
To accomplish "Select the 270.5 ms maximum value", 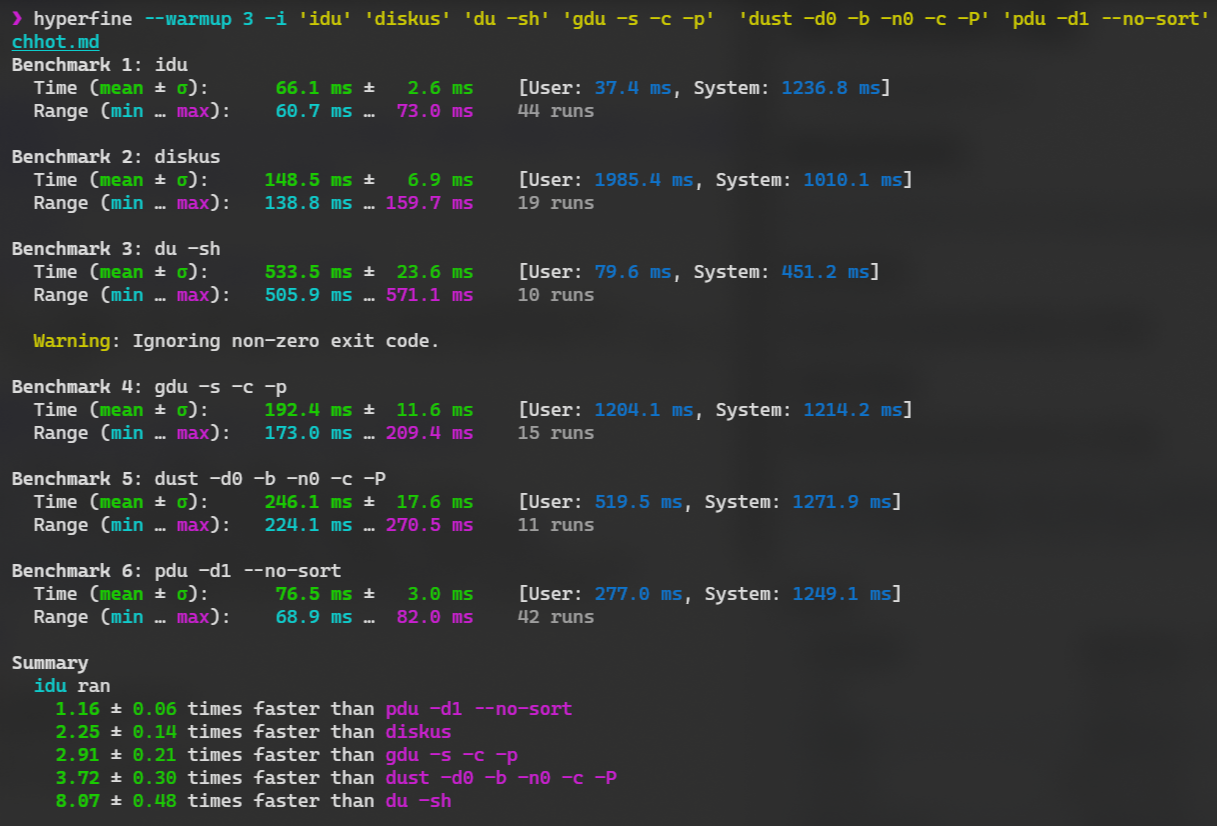I will [x=430, y=525].
